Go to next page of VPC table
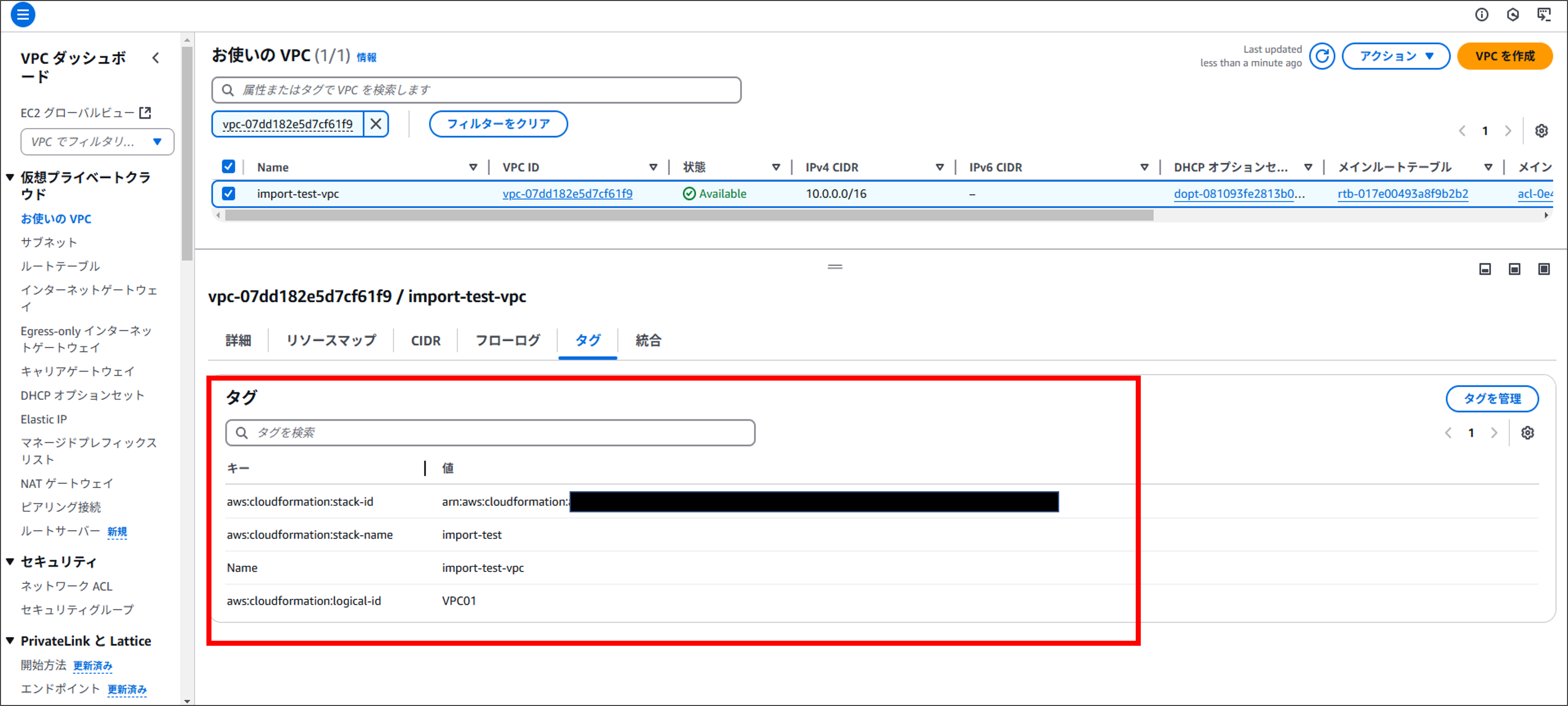1568x706 pixels. click(1508, 131)
